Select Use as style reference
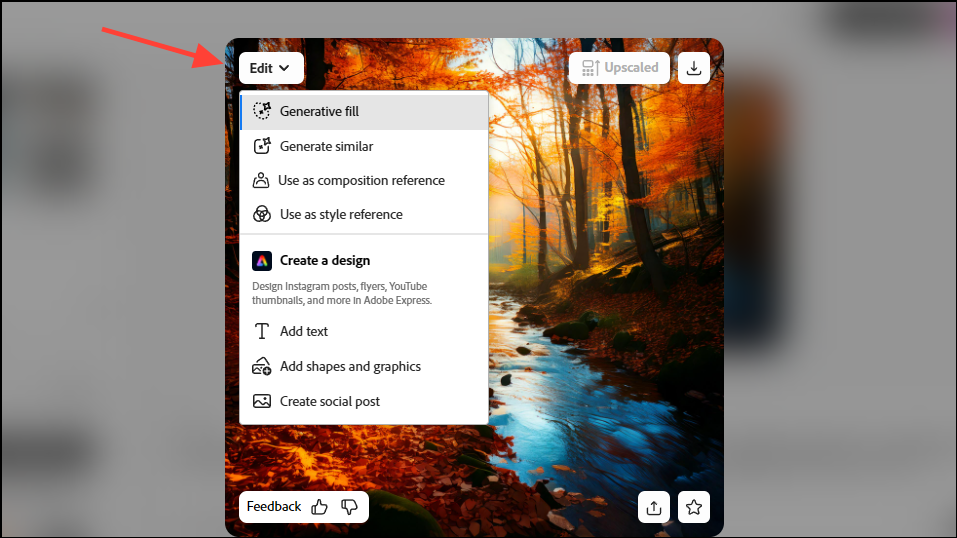Viewport: 957px width, 538px height. click(x=364, y=214)
